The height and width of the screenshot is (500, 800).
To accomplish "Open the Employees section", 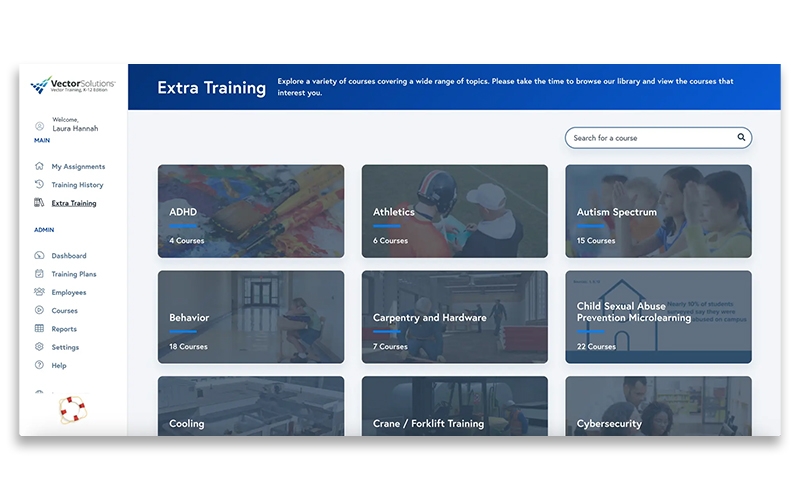I will pyautogui.click(x=69, y=292).
